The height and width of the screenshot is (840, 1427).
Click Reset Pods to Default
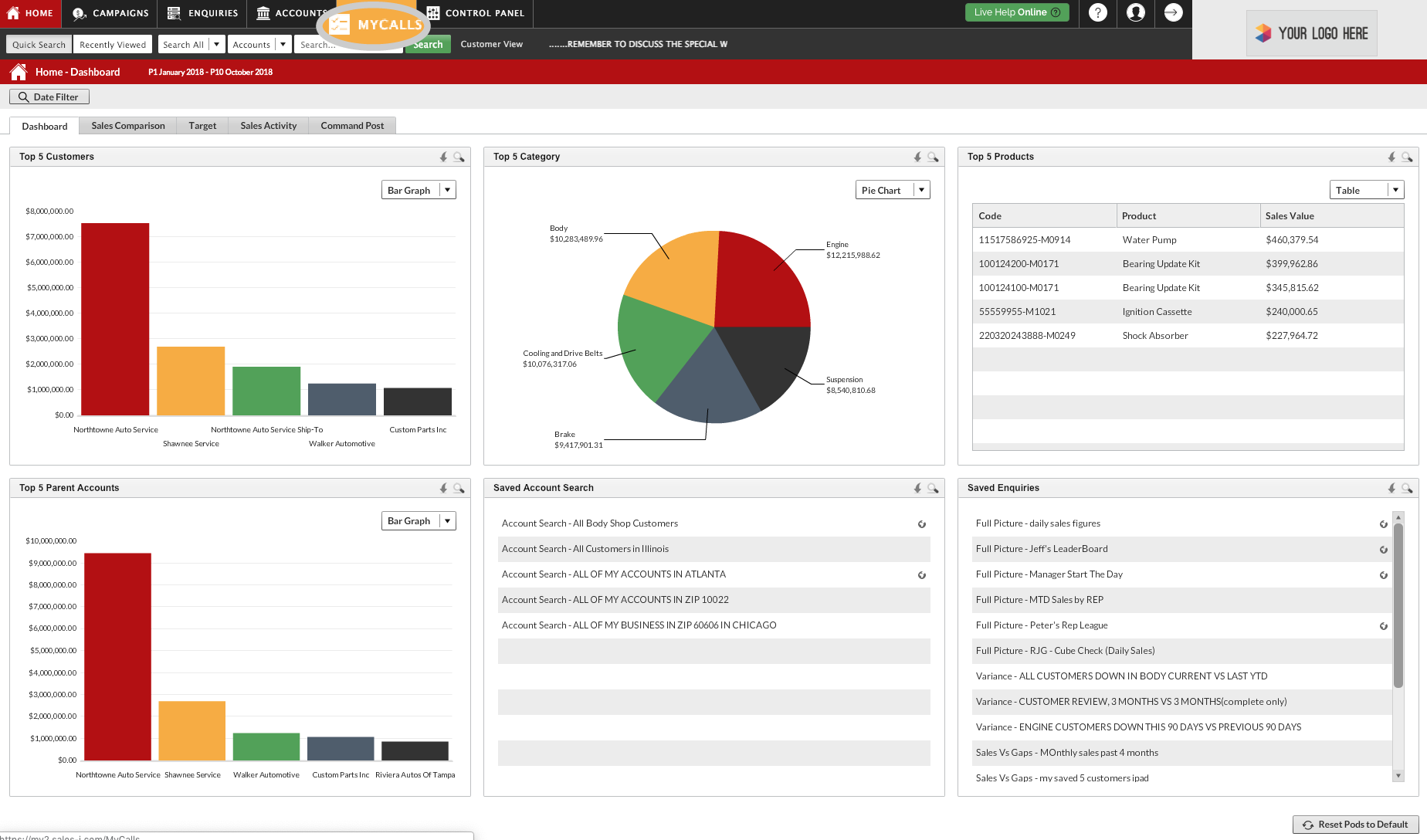(1356, 825)
